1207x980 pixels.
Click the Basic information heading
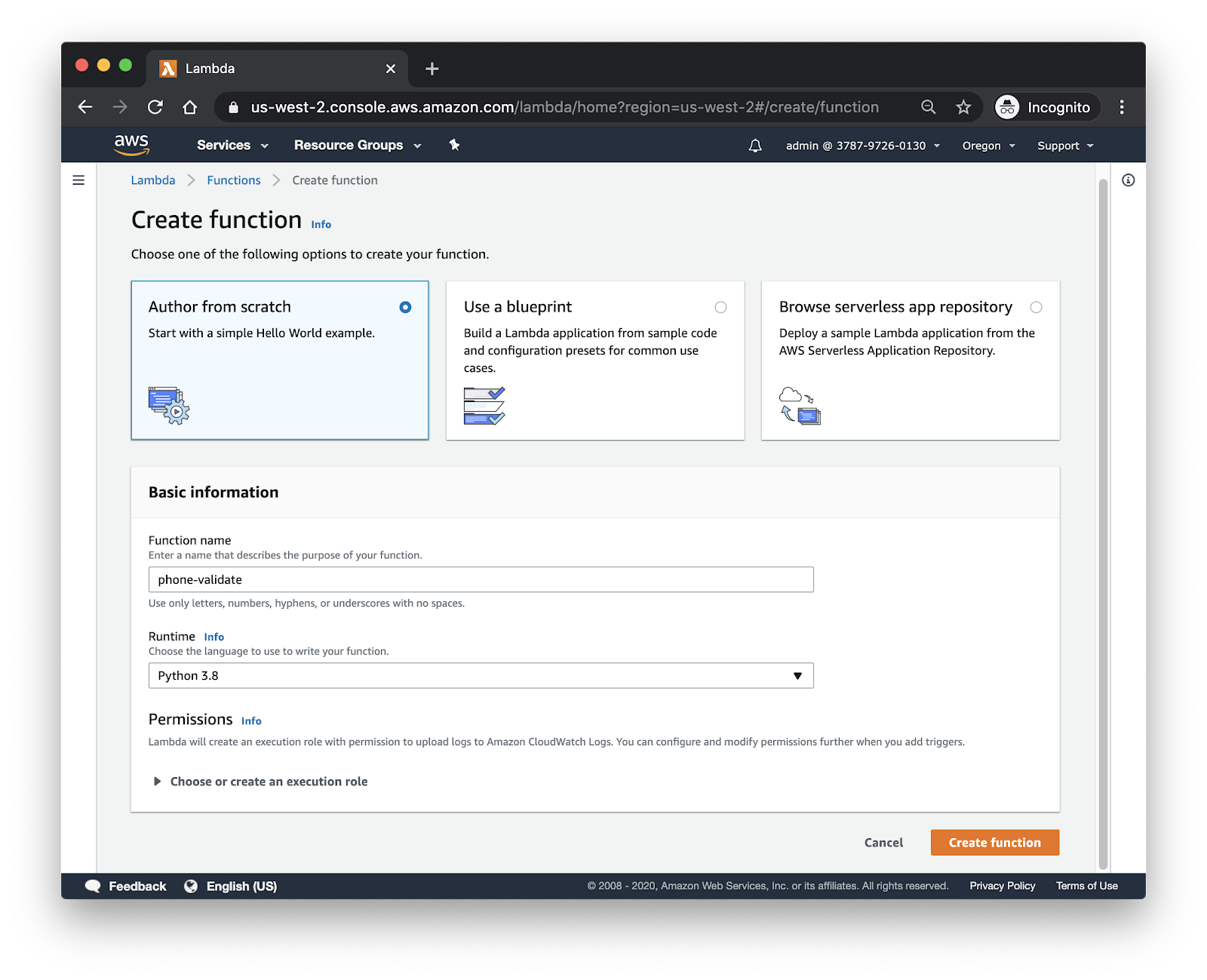point(213,492)
